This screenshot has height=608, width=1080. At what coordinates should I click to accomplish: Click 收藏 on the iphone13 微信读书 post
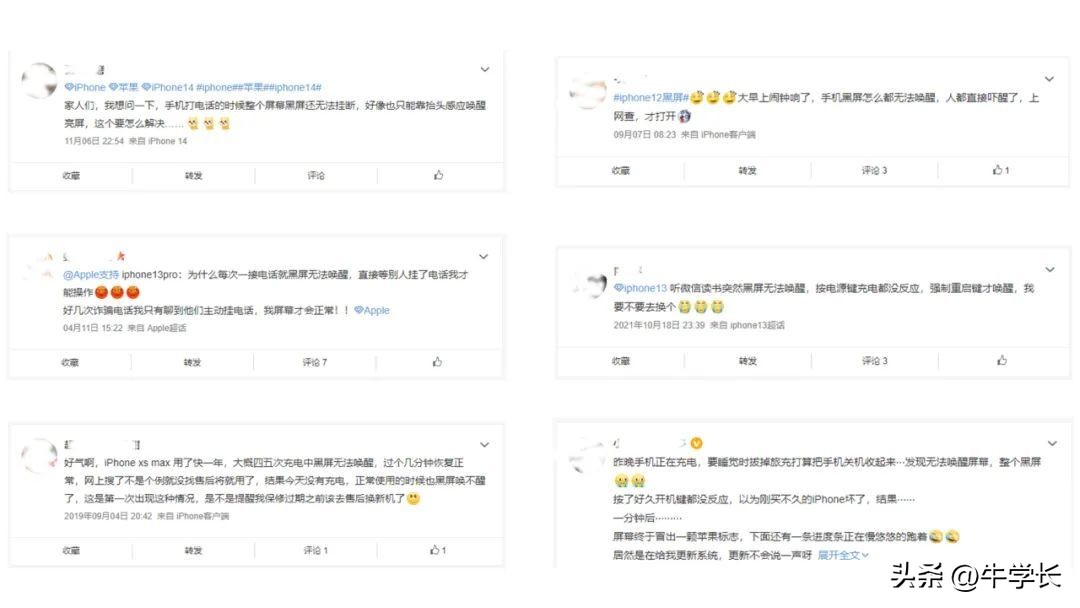click(621, 361)
